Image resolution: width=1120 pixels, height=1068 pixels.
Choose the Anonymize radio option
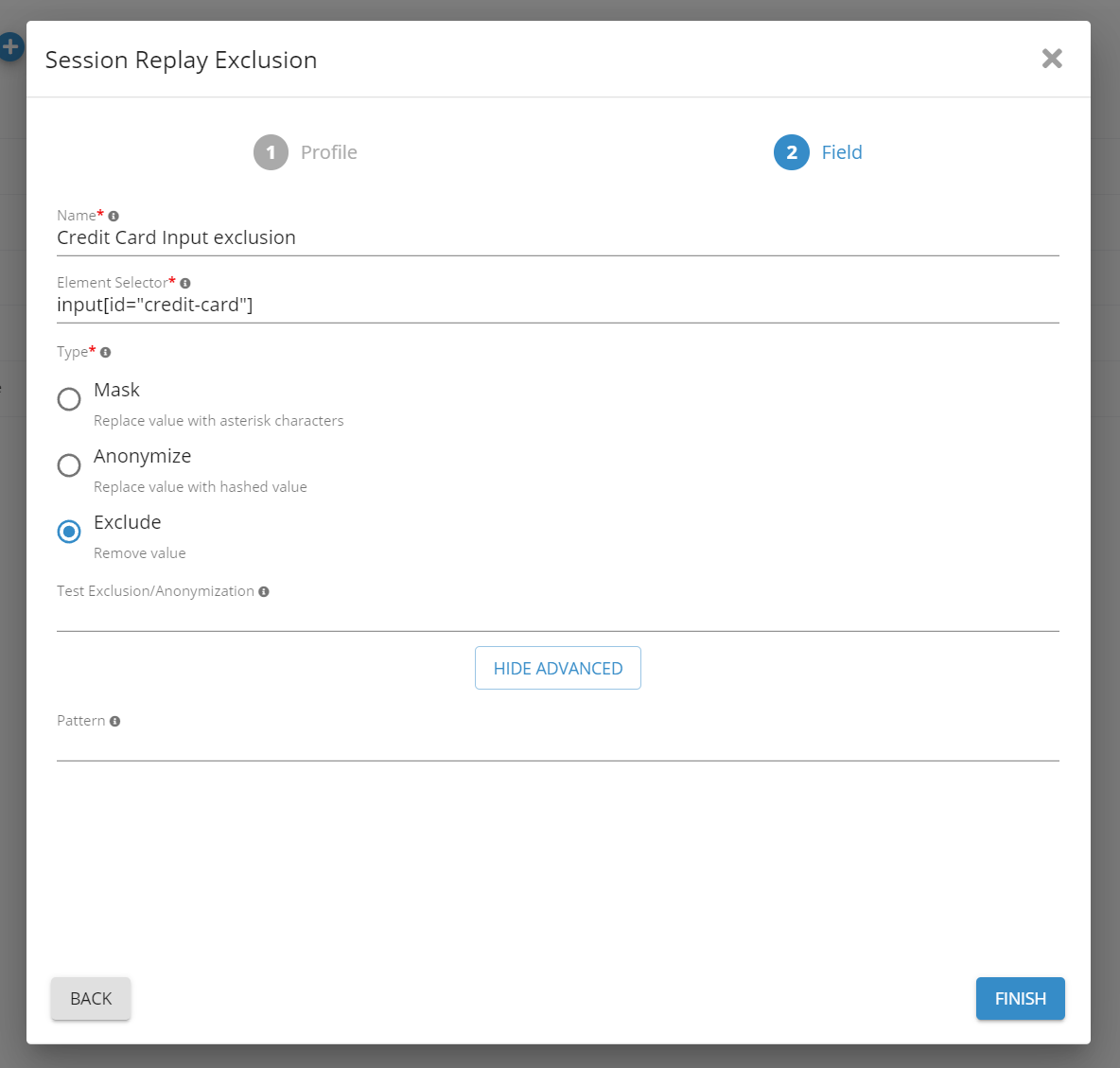click(x=69, y=465)
